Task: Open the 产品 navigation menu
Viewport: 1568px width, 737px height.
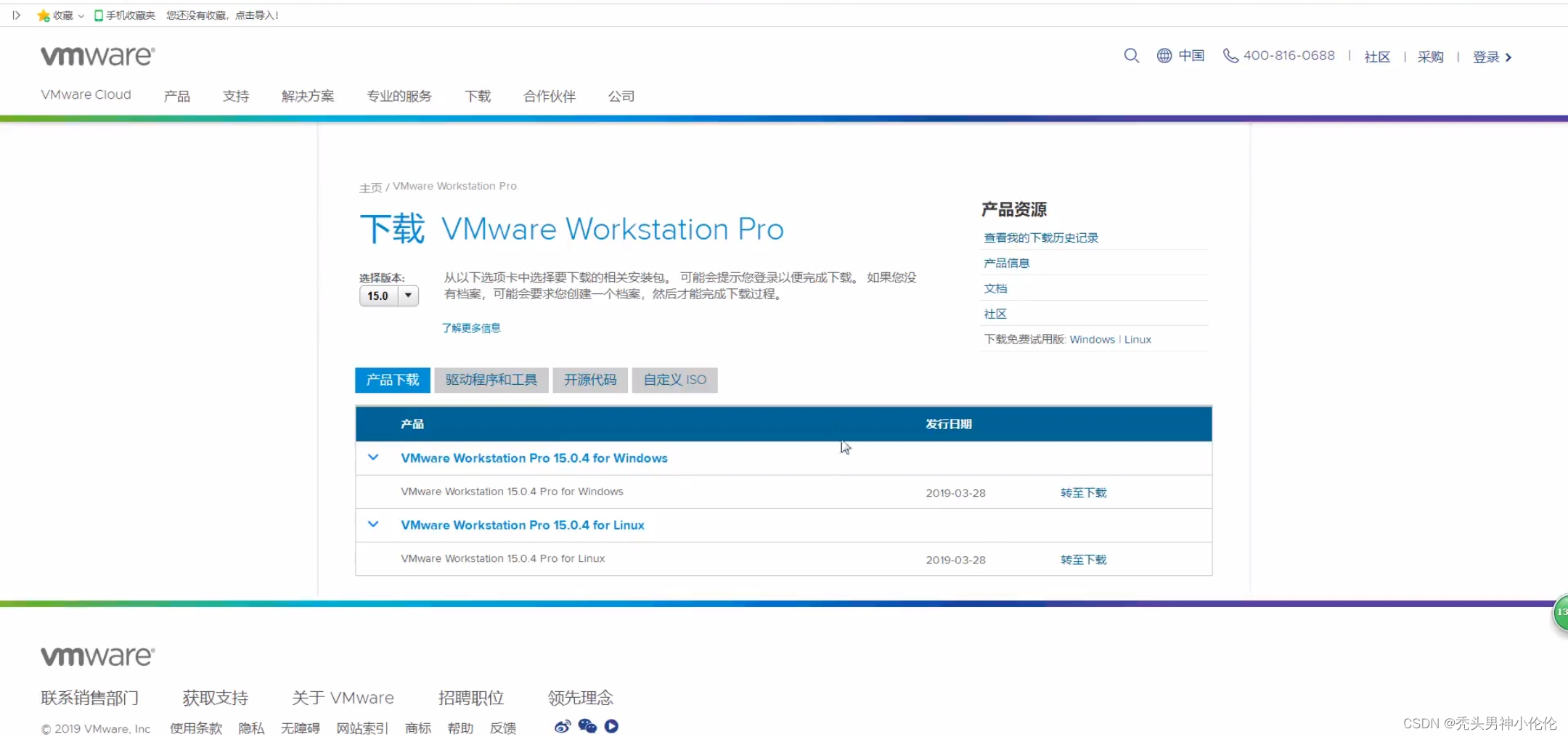Action: 177,96
